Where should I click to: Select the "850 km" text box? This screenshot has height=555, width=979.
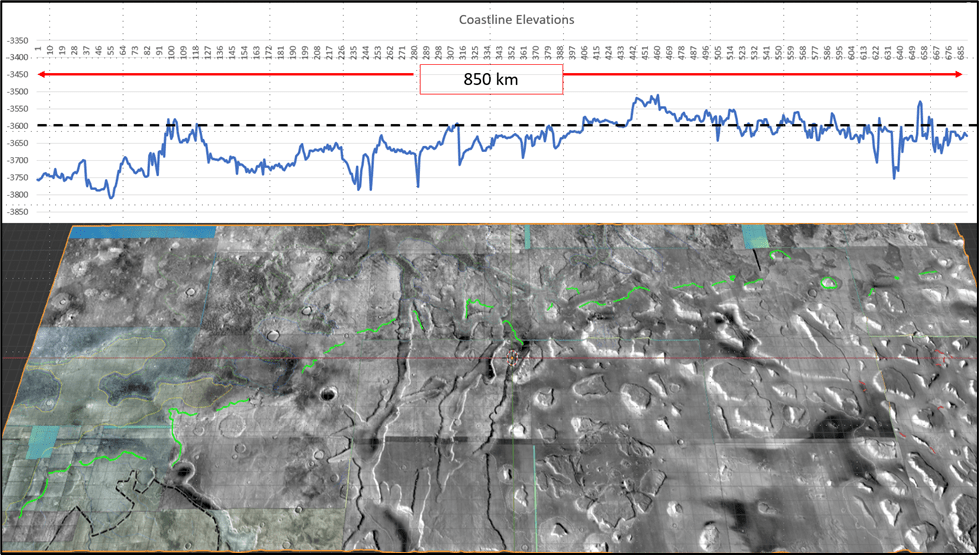(490, 79)
